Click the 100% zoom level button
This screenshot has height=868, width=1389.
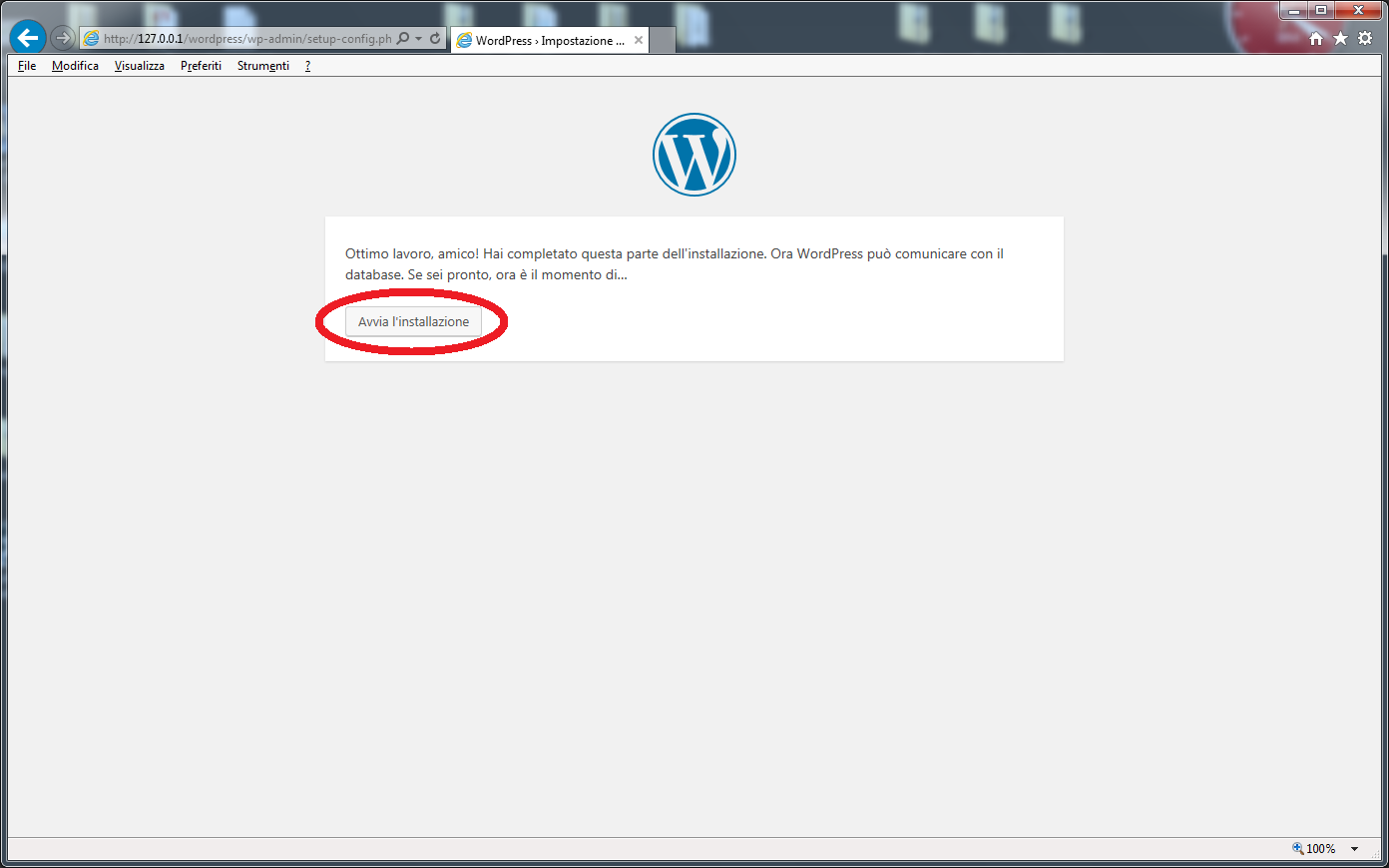coord(1314,849)
